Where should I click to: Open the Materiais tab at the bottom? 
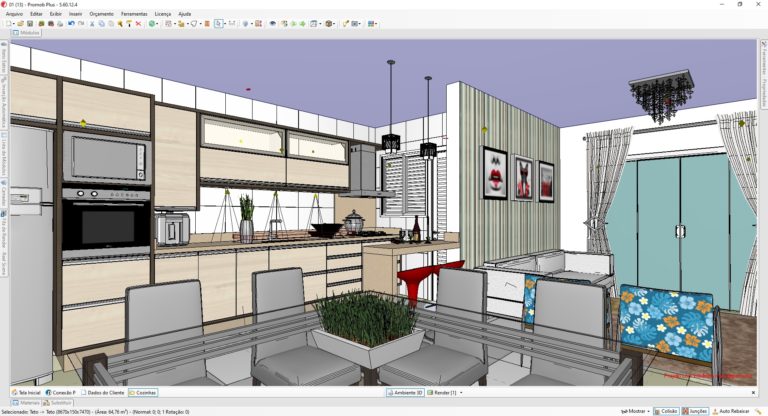[27, 402]
